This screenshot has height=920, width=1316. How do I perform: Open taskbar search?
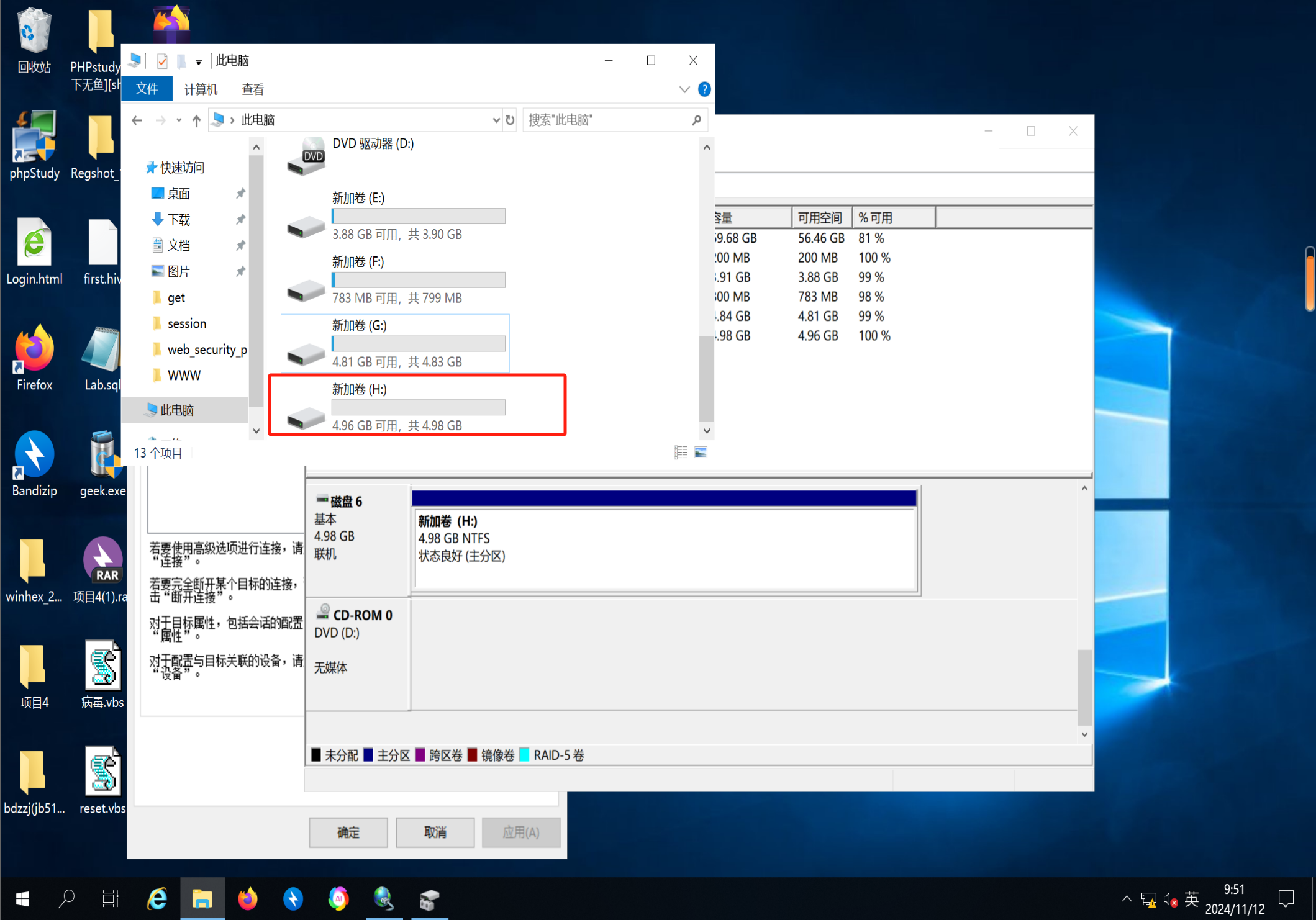(x=66, y=898)
